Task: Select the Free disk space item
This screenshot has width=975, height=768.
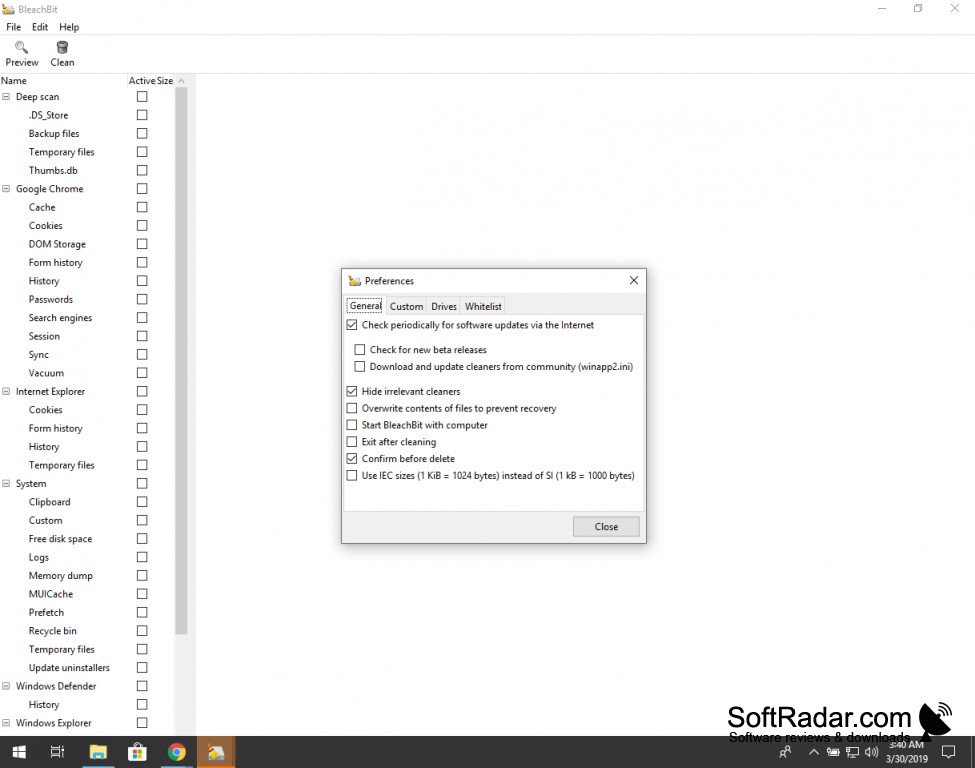Action: 60,539
